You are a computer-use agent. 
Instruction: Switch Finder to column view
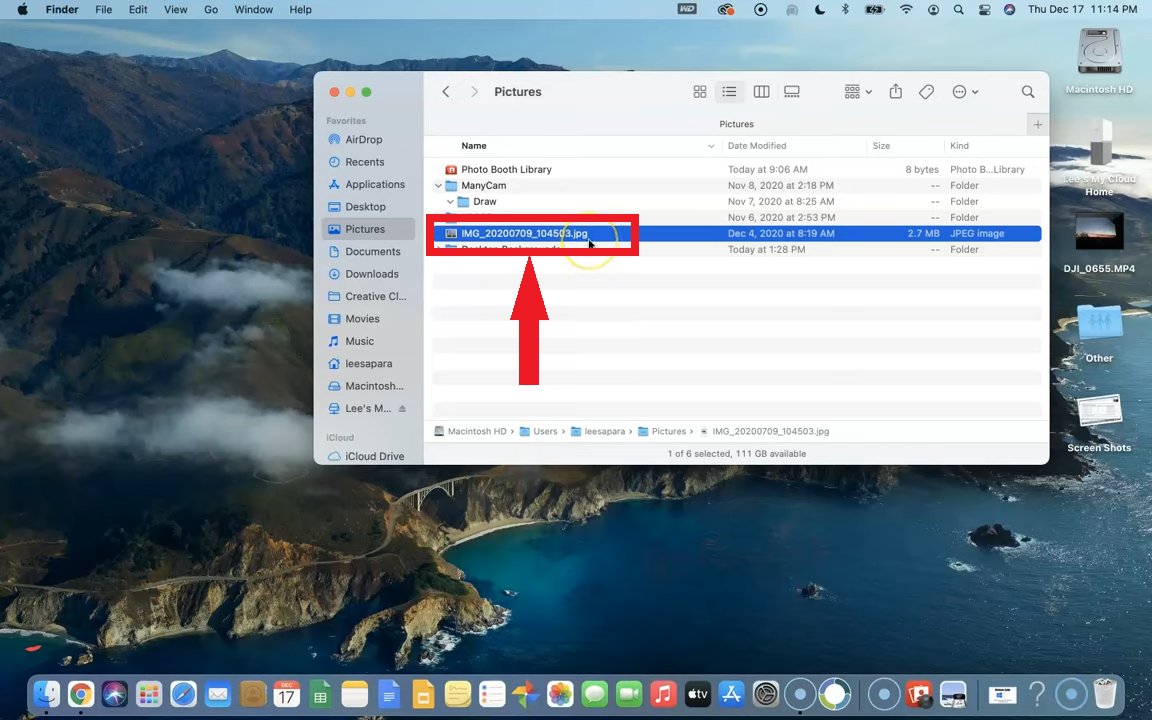761,92
